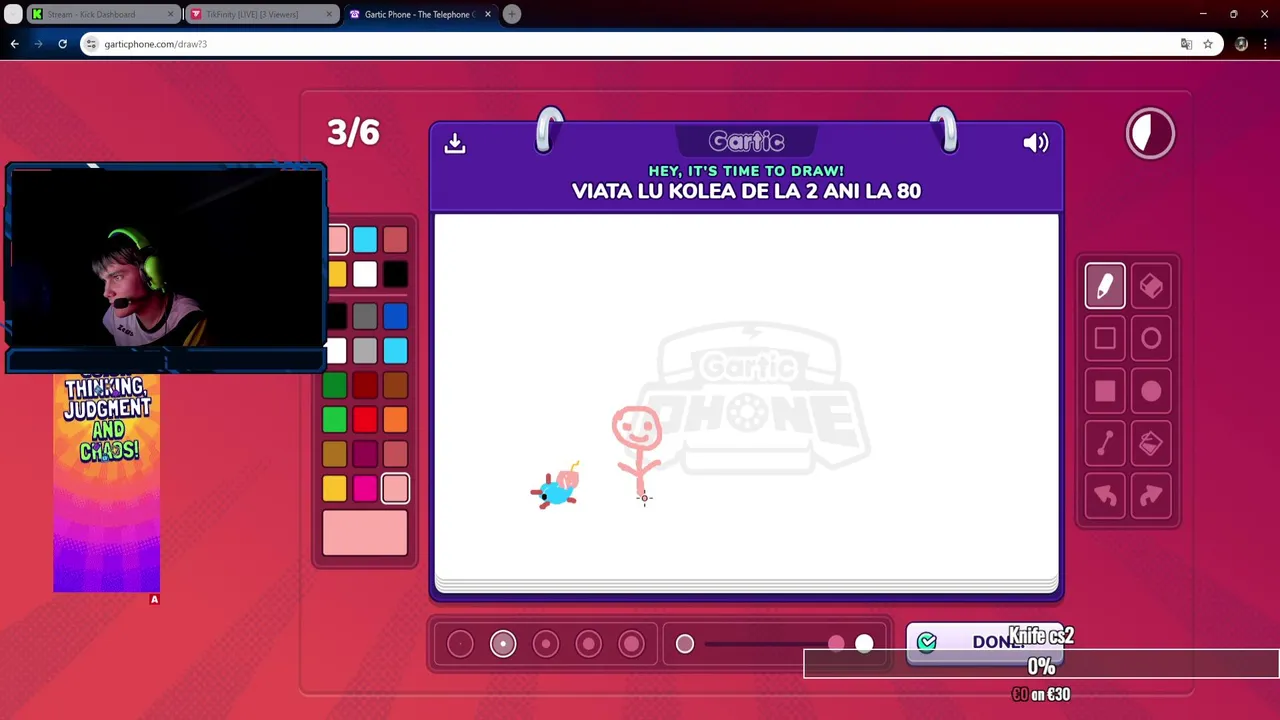Open a new browser tab with plus
Screen dimensions: 1280x720
click(x=512, y=14)
